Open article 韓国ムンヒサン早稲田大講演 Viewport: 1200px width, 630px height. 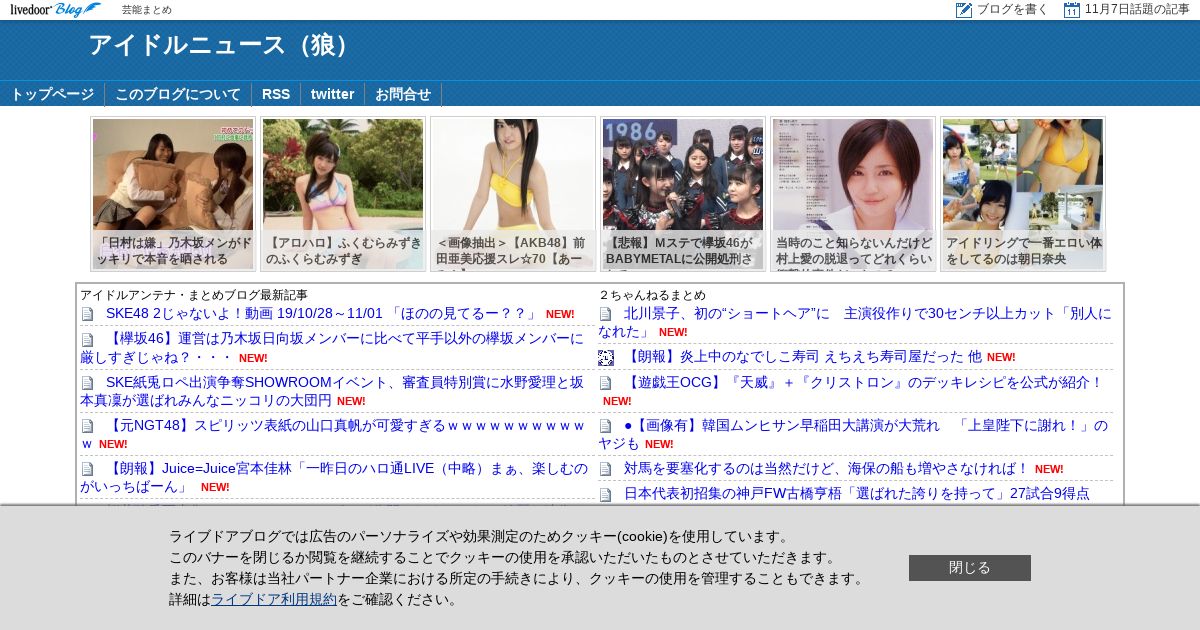point(853,434)
